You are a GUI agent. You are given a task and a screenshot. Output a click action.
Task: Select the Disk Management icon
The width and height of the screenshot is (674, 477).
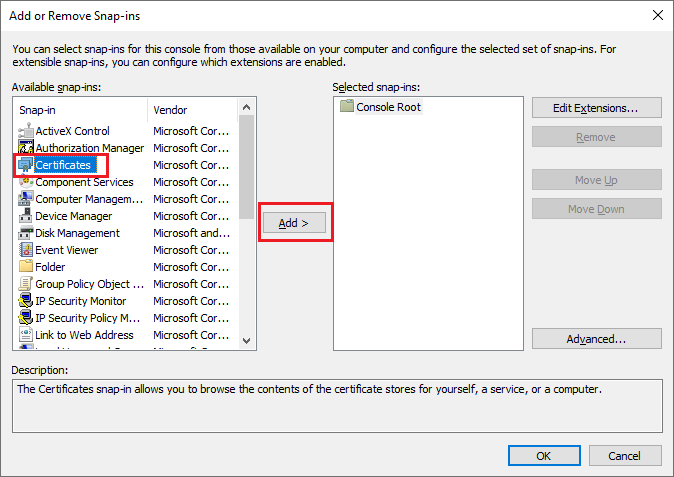click(26, 233)
